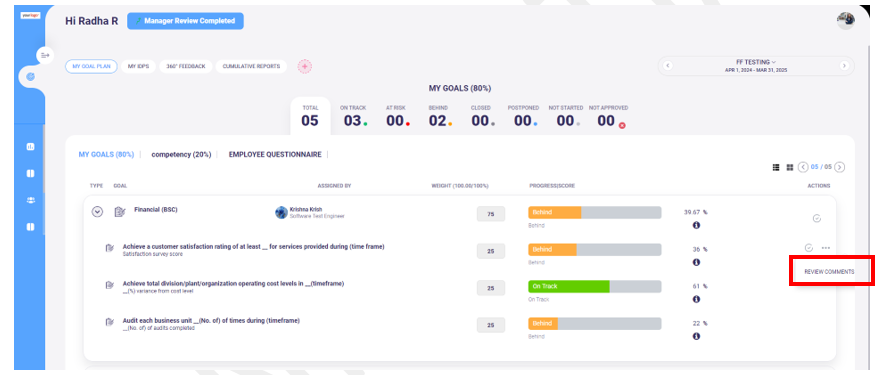Click the yourlogo brand logo

pyautogui.click(x=29, y=16)
